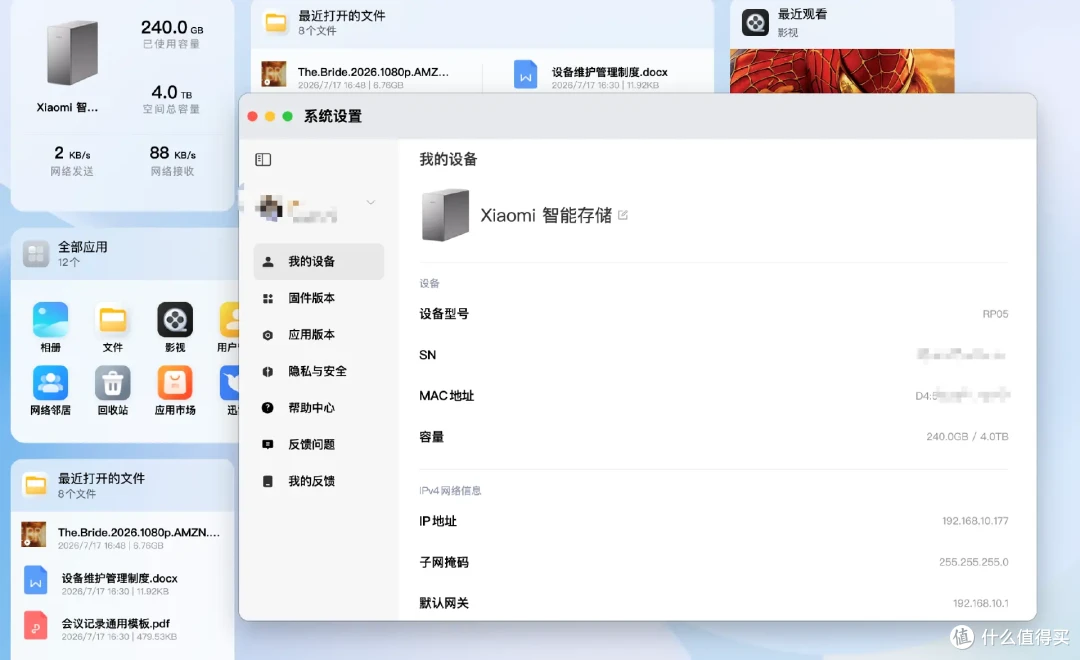Click the 系统设置 window title

tap(333, 116)
